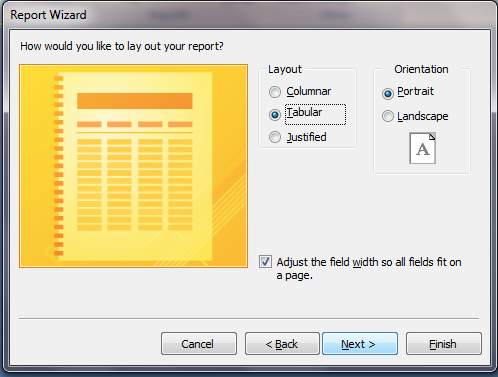Screen dimensions: 498x377
Task: Click the Adjust the field width label text
Action: click(x=369, y=269)
